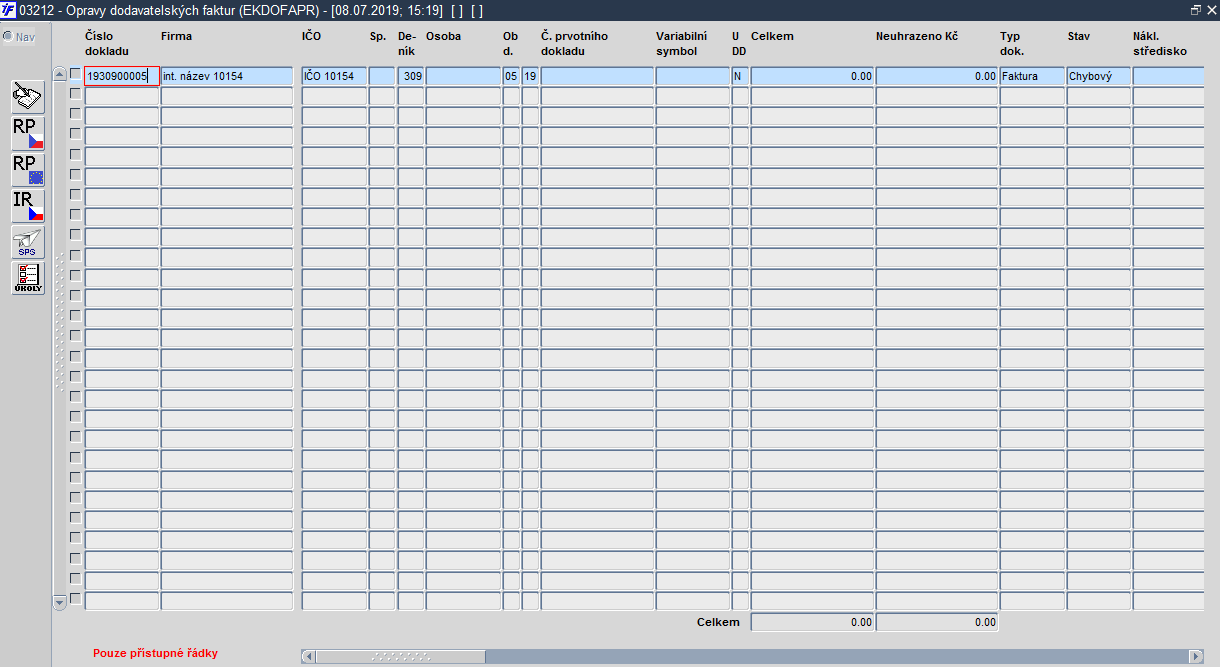Click vertical scrollbar down arrow
Viewport: 1220px width, 667px height.
[x=59, y=602]
